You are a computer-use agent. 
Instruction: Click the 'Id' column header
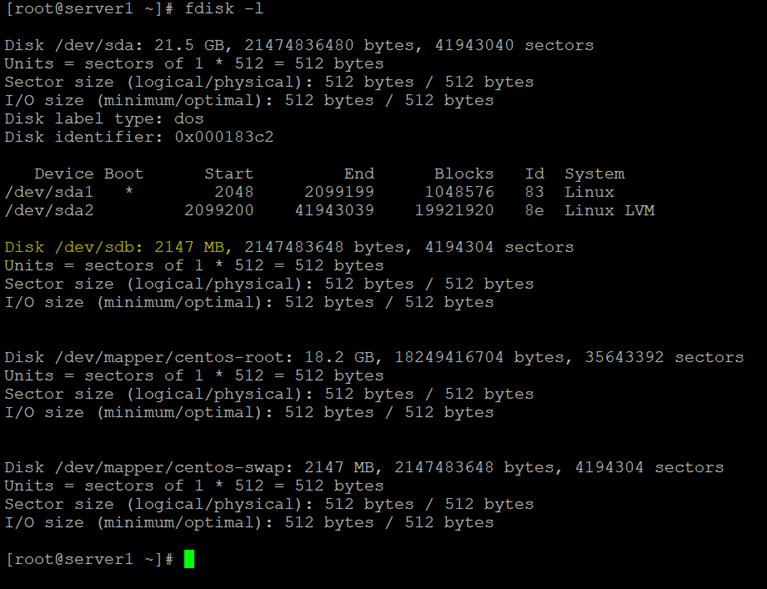[534, 174]
